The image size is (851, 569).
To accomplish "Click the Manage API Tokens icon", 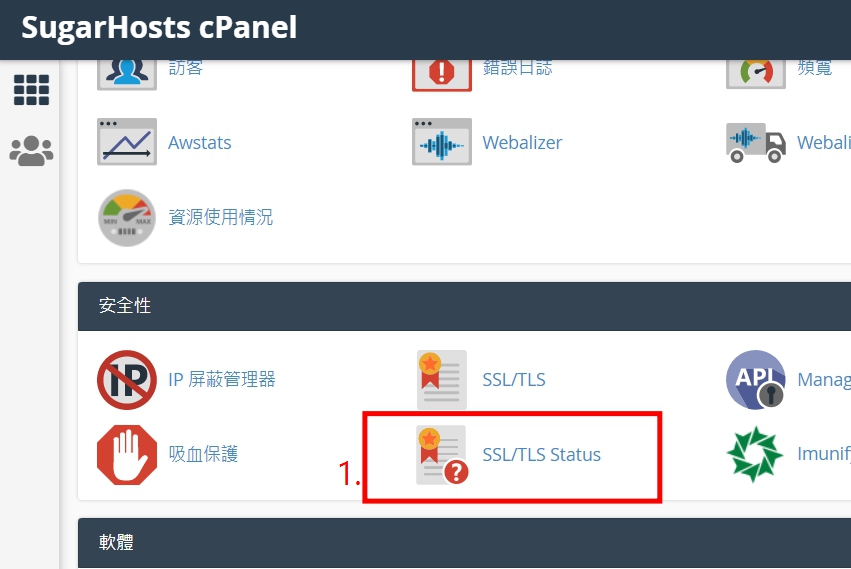I will [755, 380].
